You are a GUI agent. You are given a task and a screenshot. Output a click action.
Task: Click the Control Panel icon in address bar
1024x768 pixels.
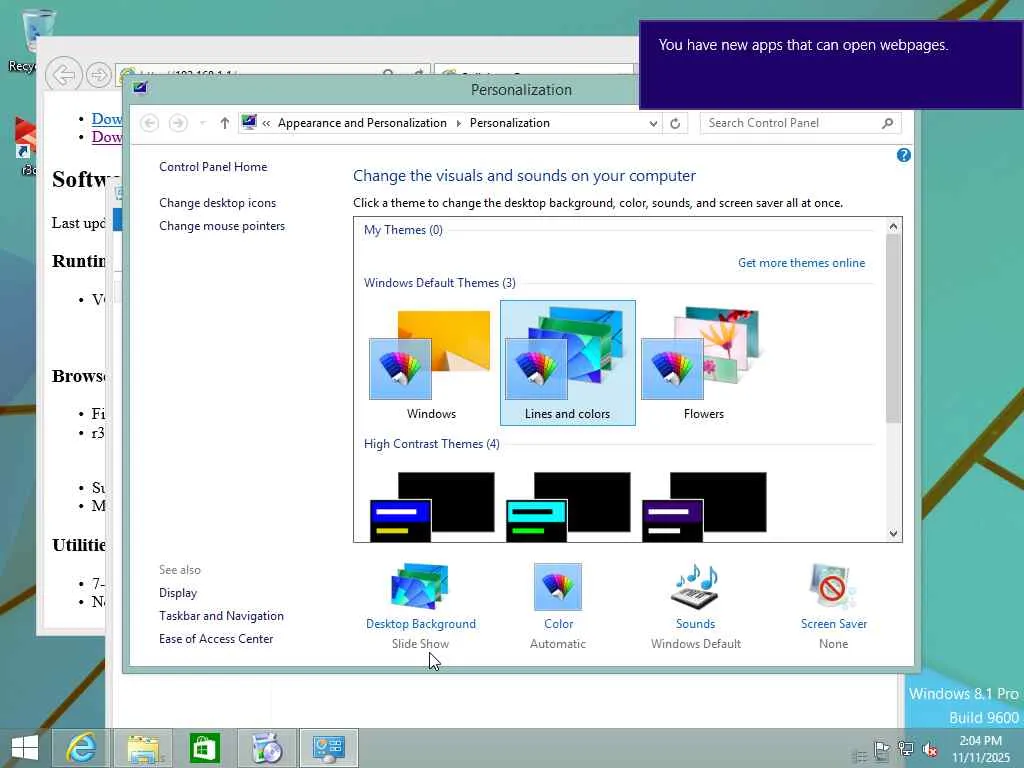tap(249, 122)
